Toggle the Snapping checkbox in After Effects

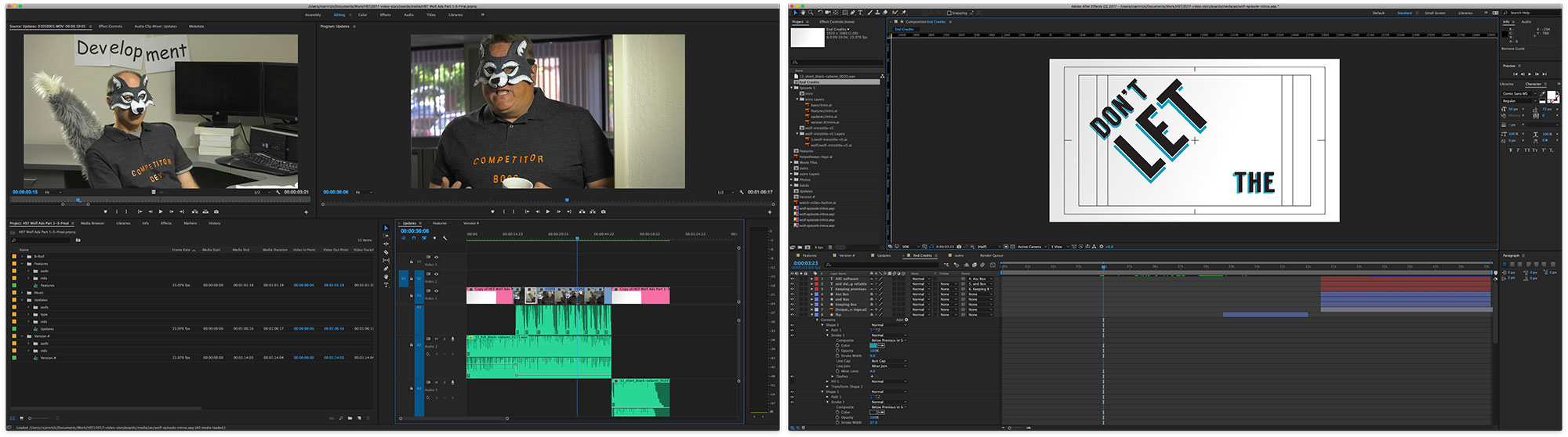(949, 13)
